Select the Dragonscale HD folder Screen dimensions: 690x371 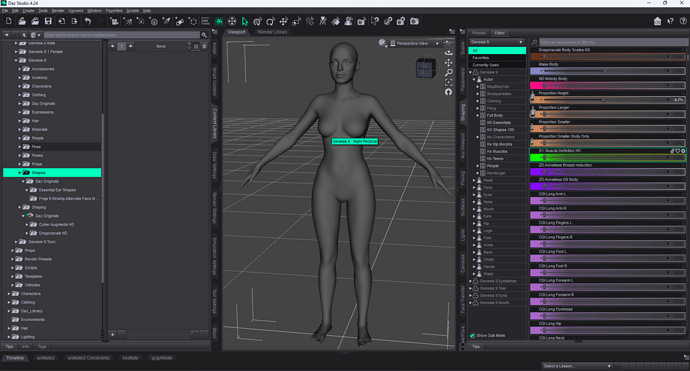53,233
